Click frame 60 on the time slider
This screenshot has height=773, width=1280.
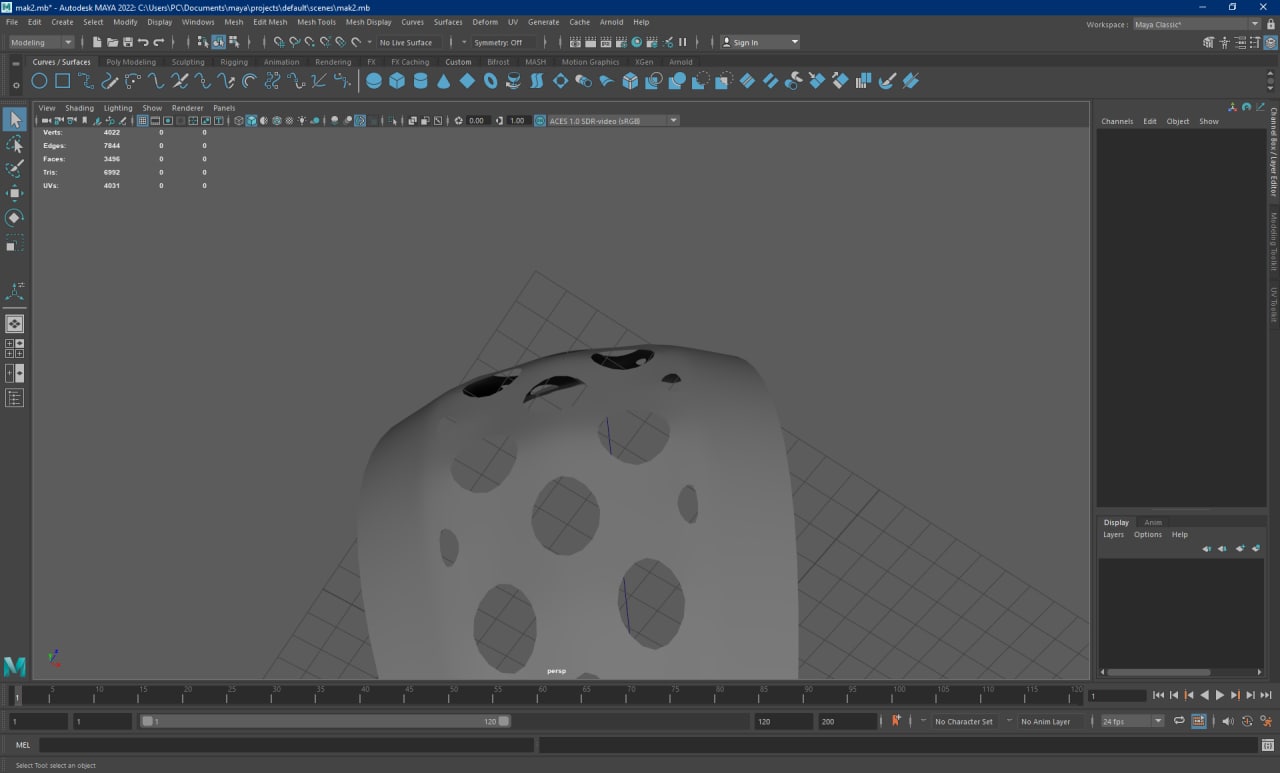[x=541, y=694]
